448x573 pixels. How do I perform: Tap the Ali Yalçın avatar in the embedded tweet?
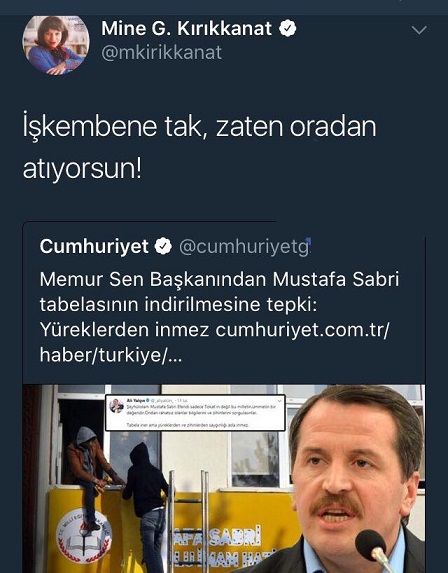116,405
